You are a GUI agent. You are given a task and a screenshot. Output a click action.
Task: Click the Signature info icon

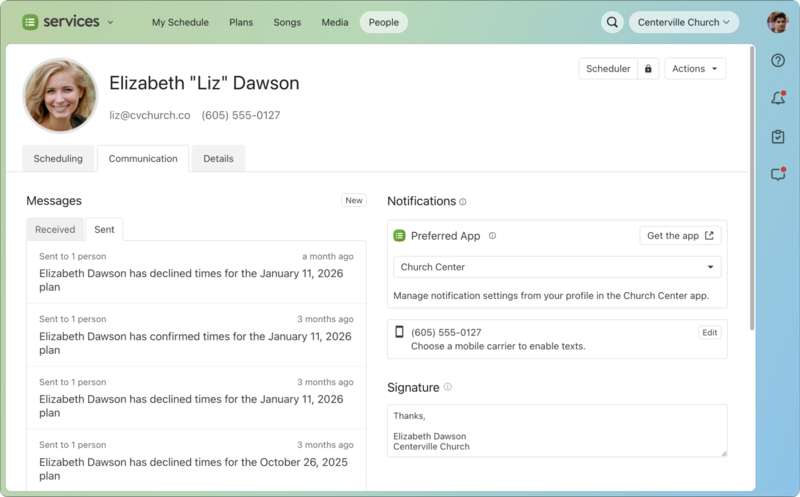pyautogui.click(x=448, y=388)
